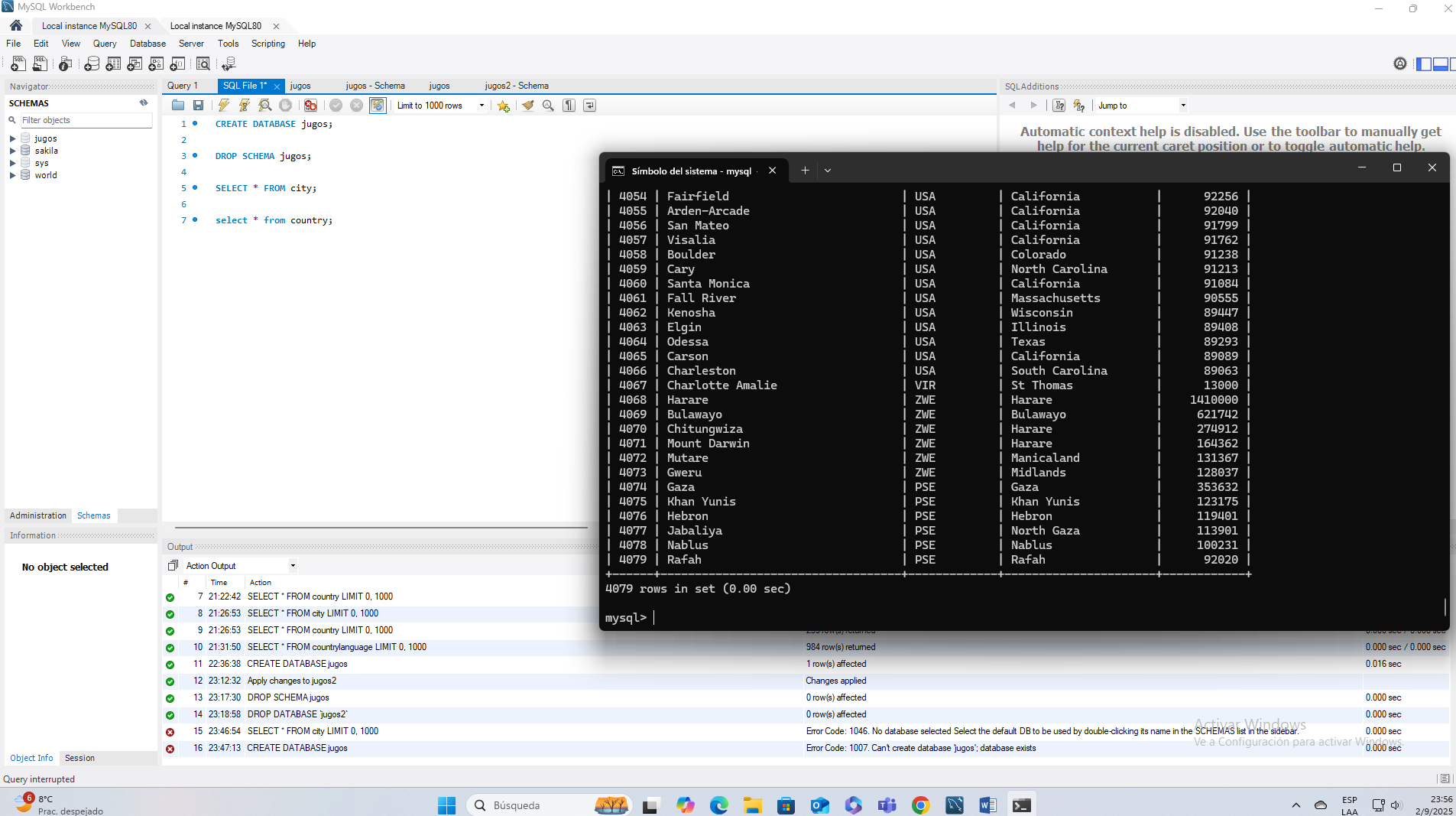Expand the sakila schema node

(x=12, y=151)
